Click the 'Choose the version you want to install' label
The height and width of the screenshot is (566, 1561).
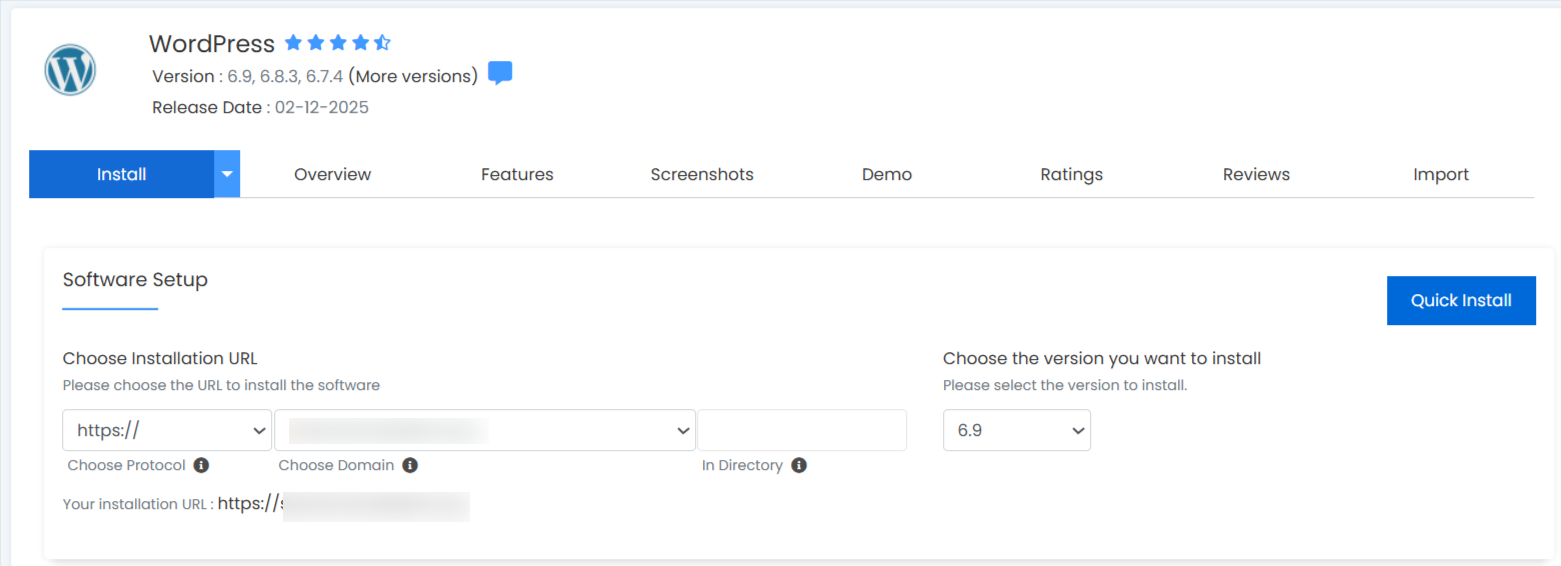click(x=1102, y=358)
